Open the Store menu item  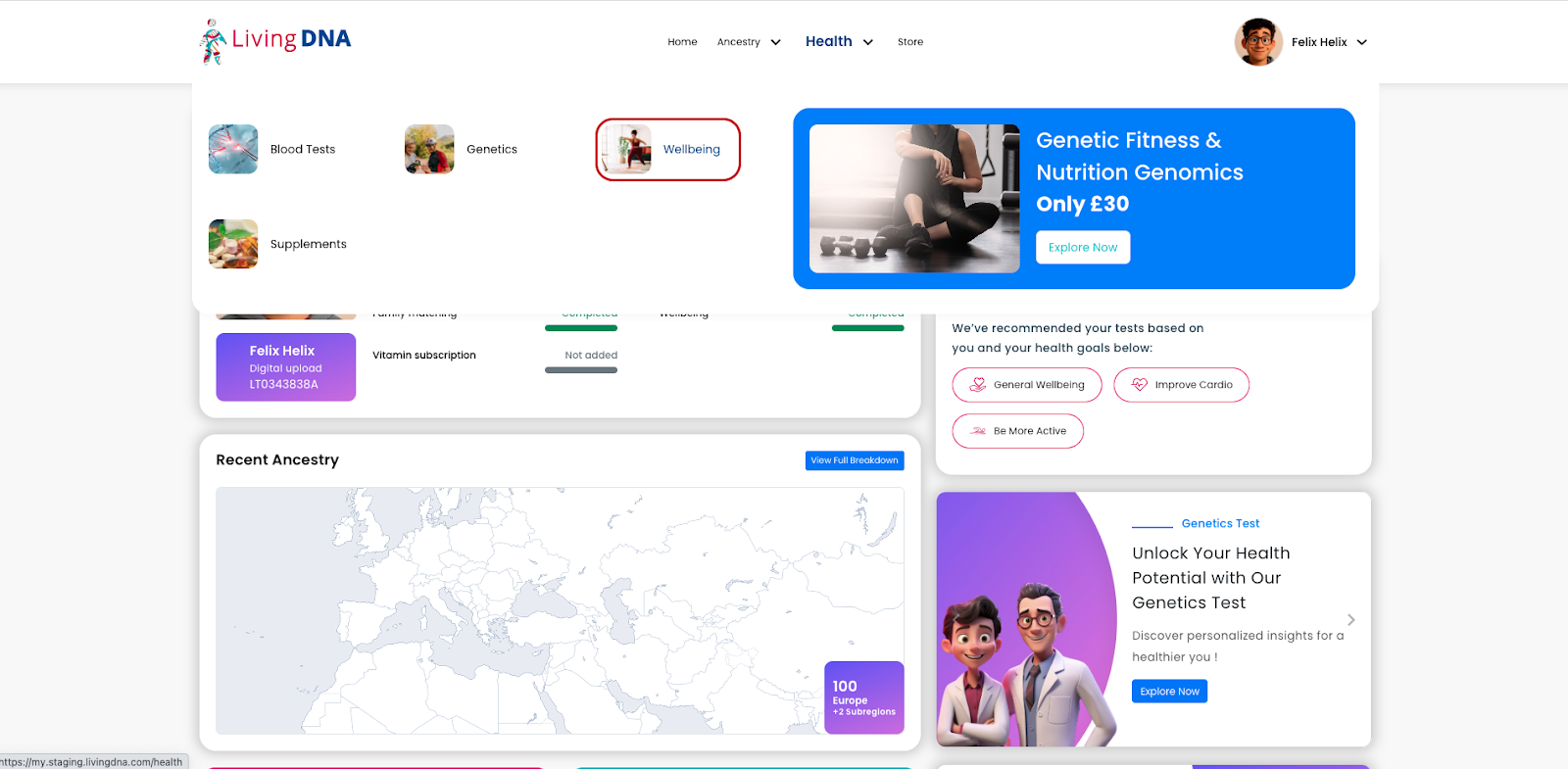click(x=910, y=42)
